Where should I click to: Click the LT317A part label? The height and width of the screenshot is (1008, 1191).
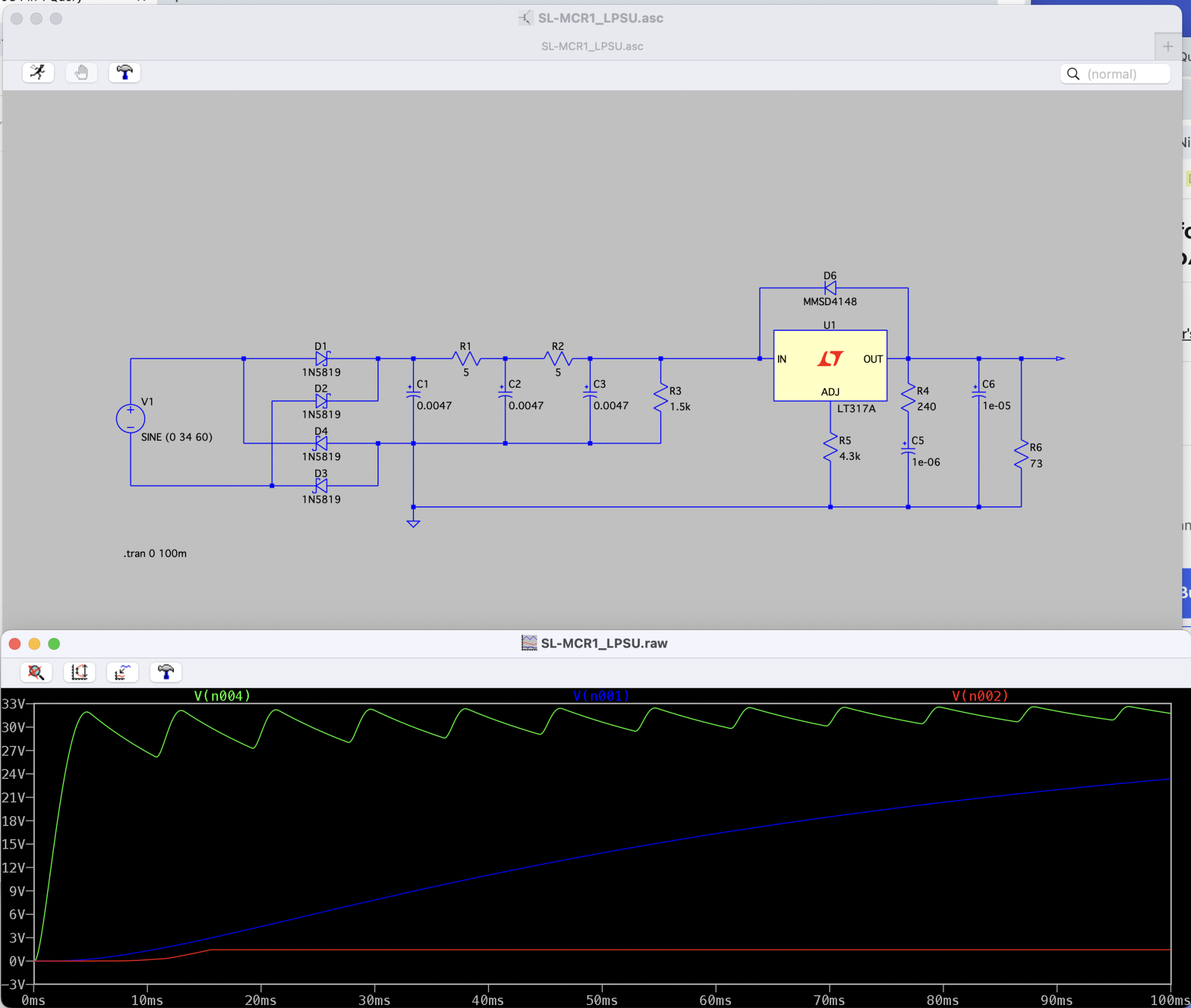point(856,409)
